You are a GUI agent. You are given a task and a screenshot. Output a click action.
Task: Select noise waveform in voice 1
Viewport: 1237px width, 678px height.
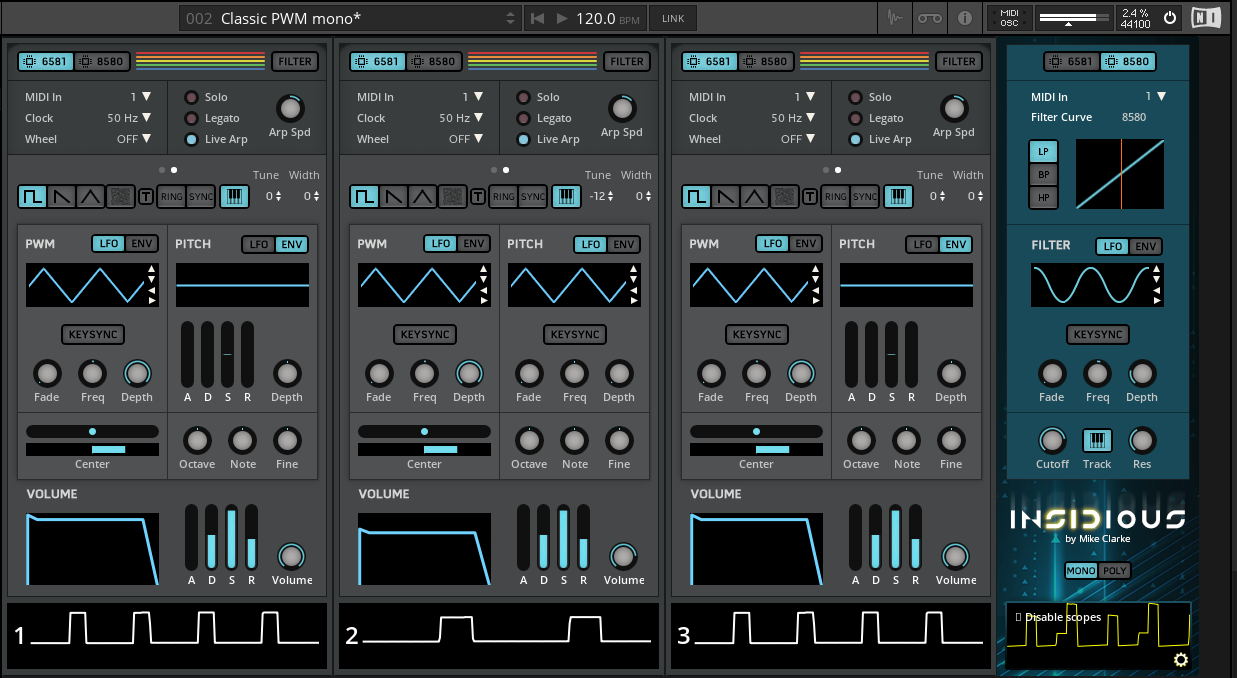pos(119,197)
